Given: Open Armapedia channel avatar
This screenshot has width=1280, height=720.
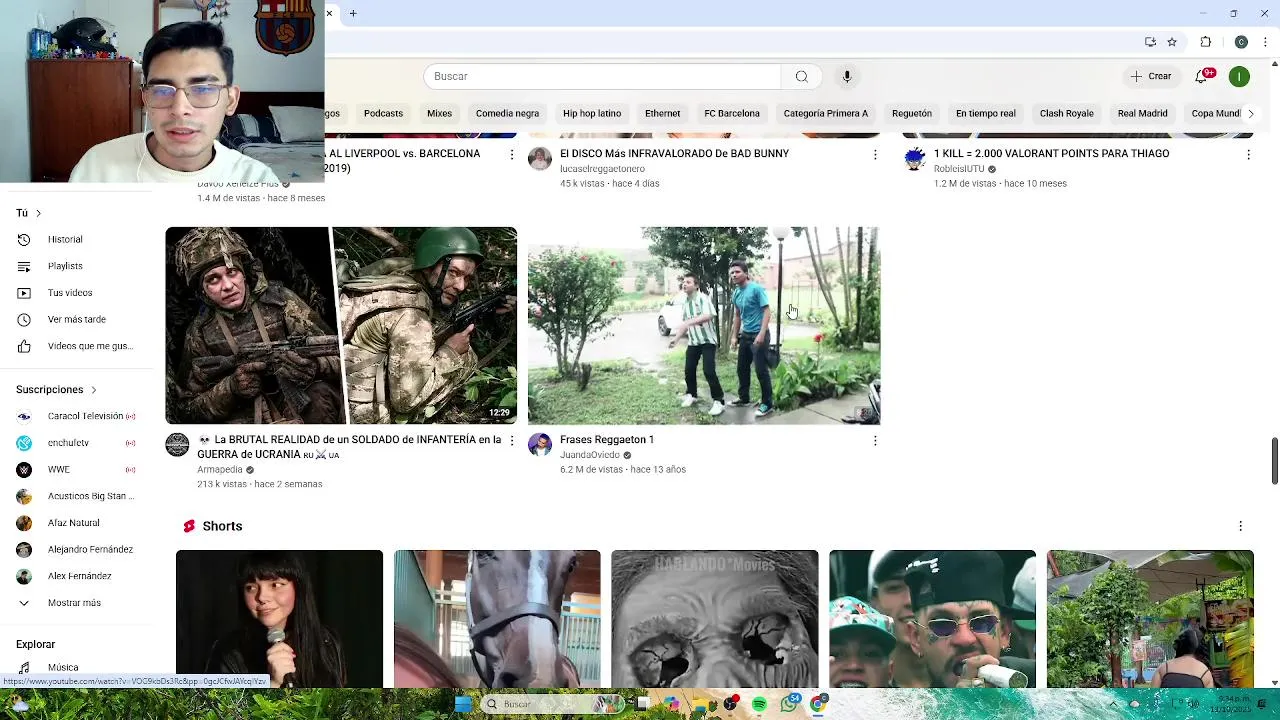Looking at the screenshot, I should point(177,445).
